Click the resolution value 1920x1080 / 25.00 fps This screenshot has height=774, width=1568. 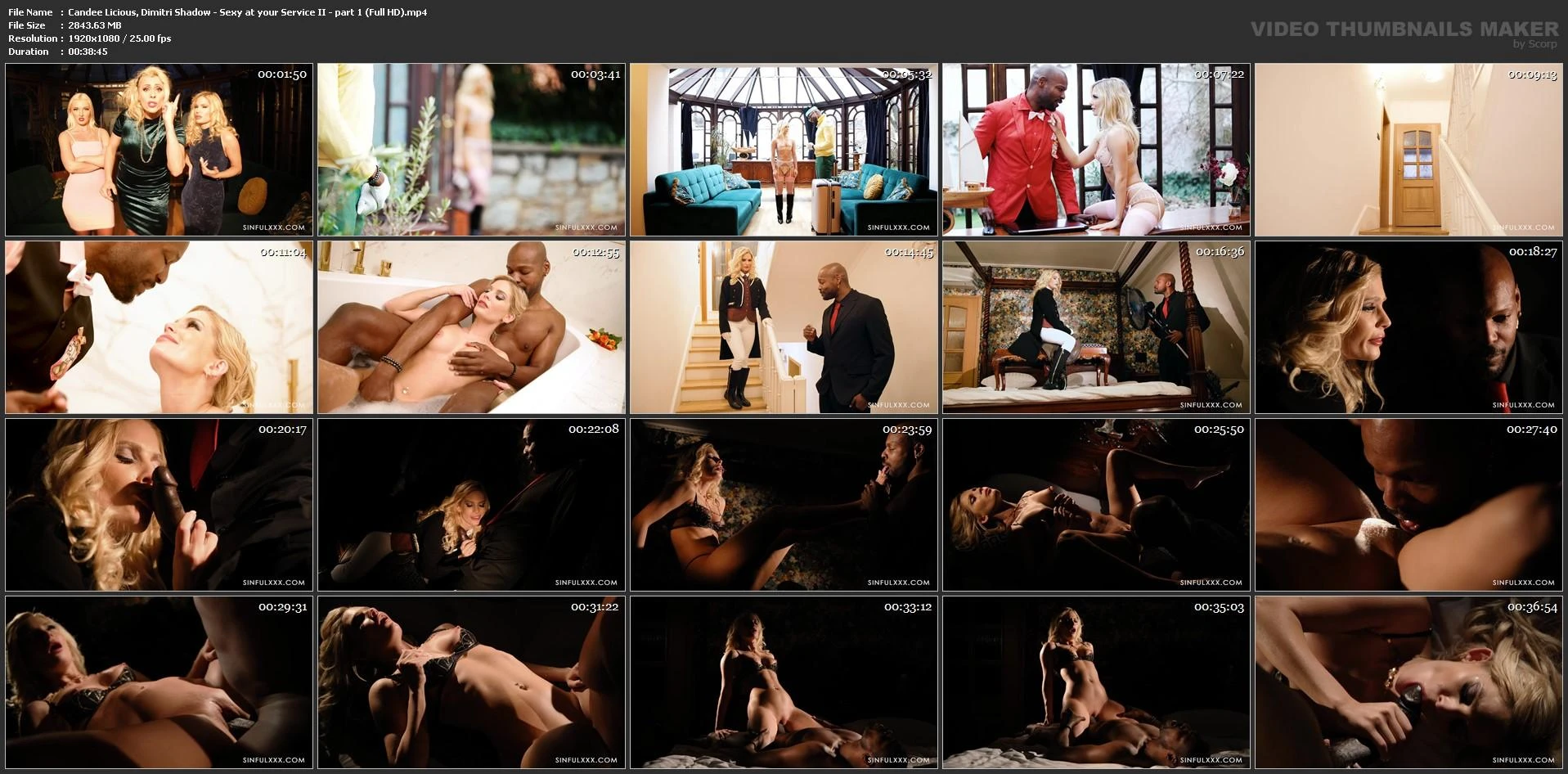click(119, 38)
